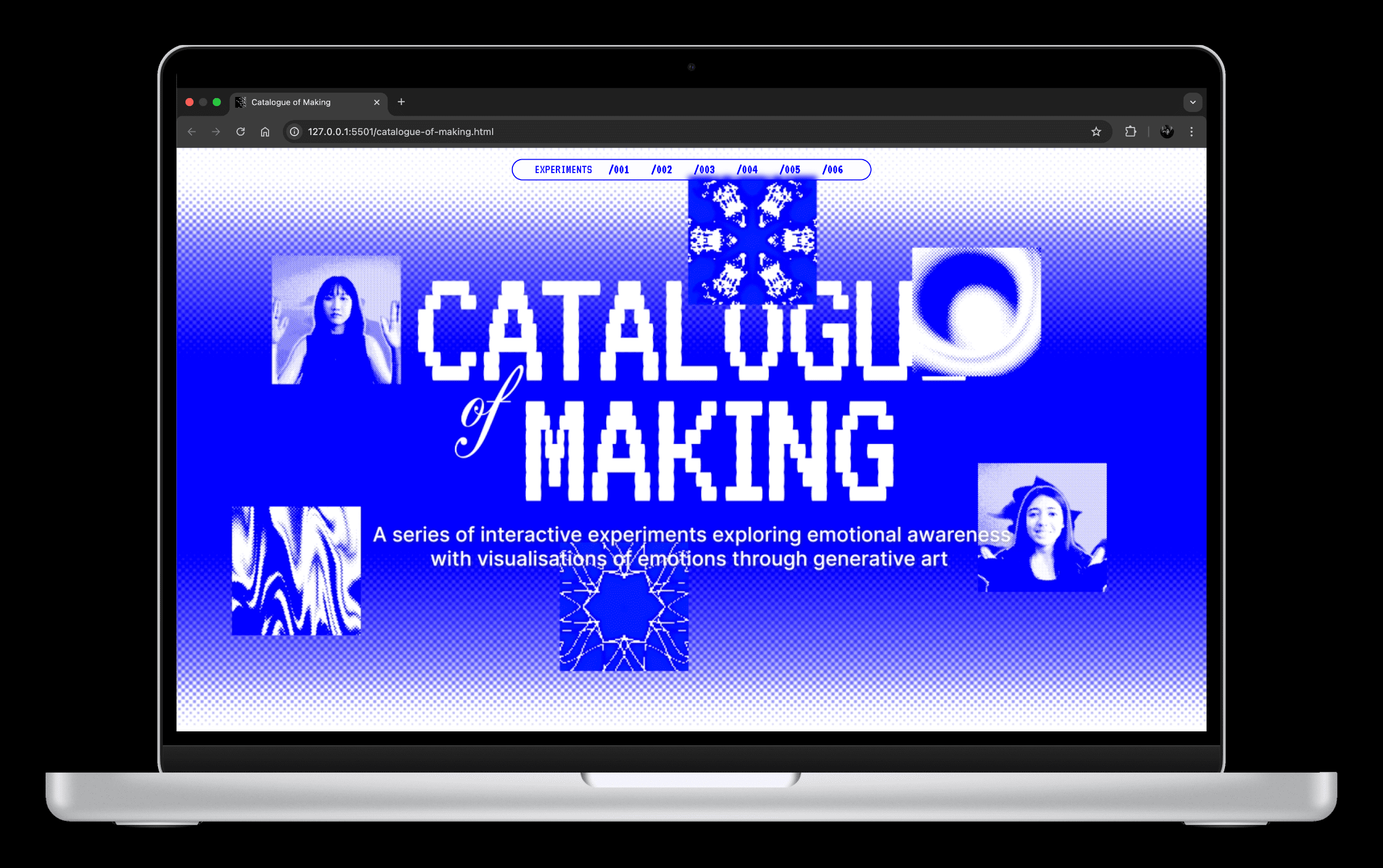Image resolution: width=1383 pixels, height=868 pixels.
Task: Close the Catalogue of Making tab
Action: click(377, 102)
